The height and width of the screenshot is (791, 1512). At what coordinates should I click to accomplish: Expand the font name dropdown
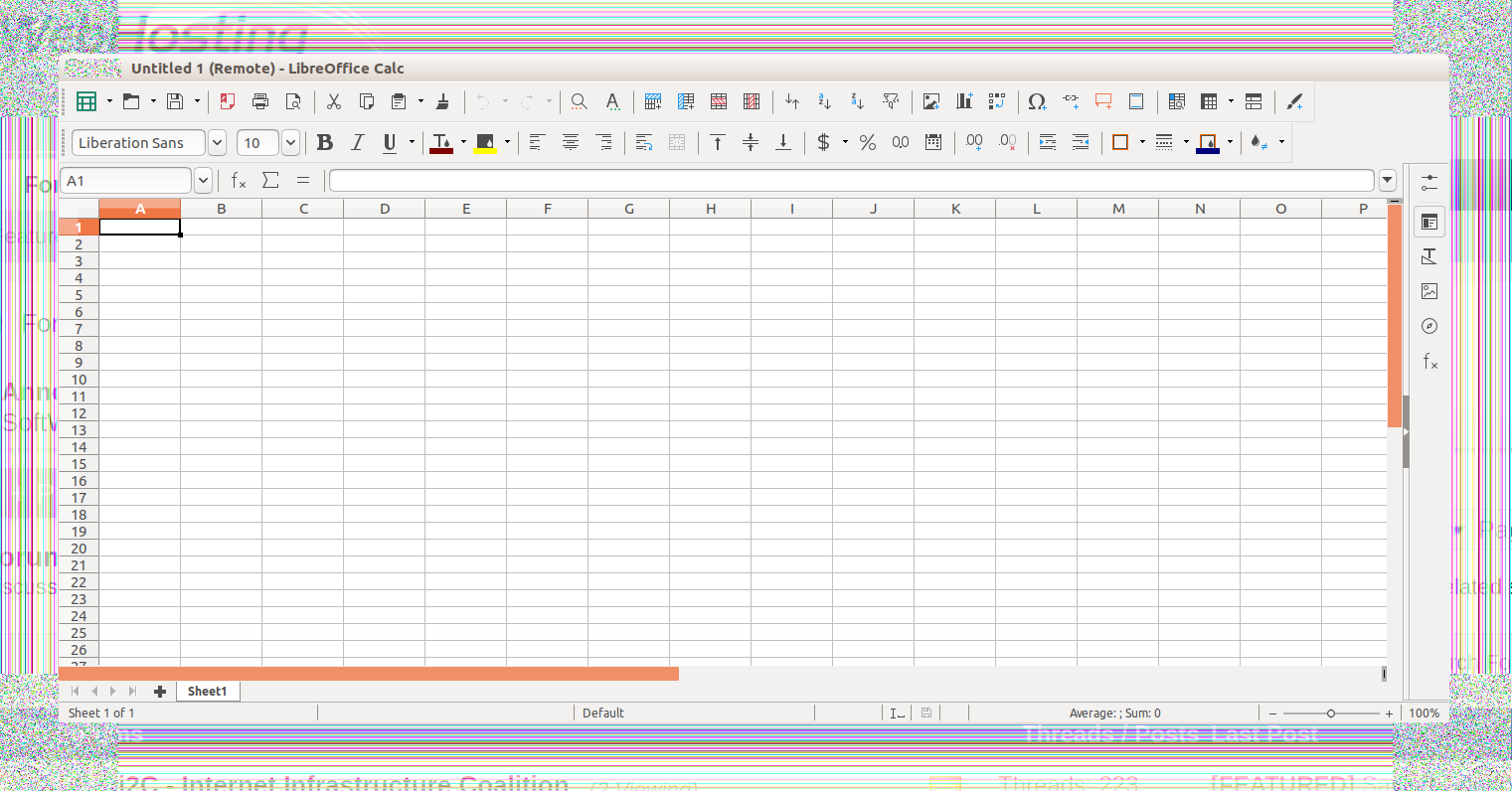(x=217, y=143)
